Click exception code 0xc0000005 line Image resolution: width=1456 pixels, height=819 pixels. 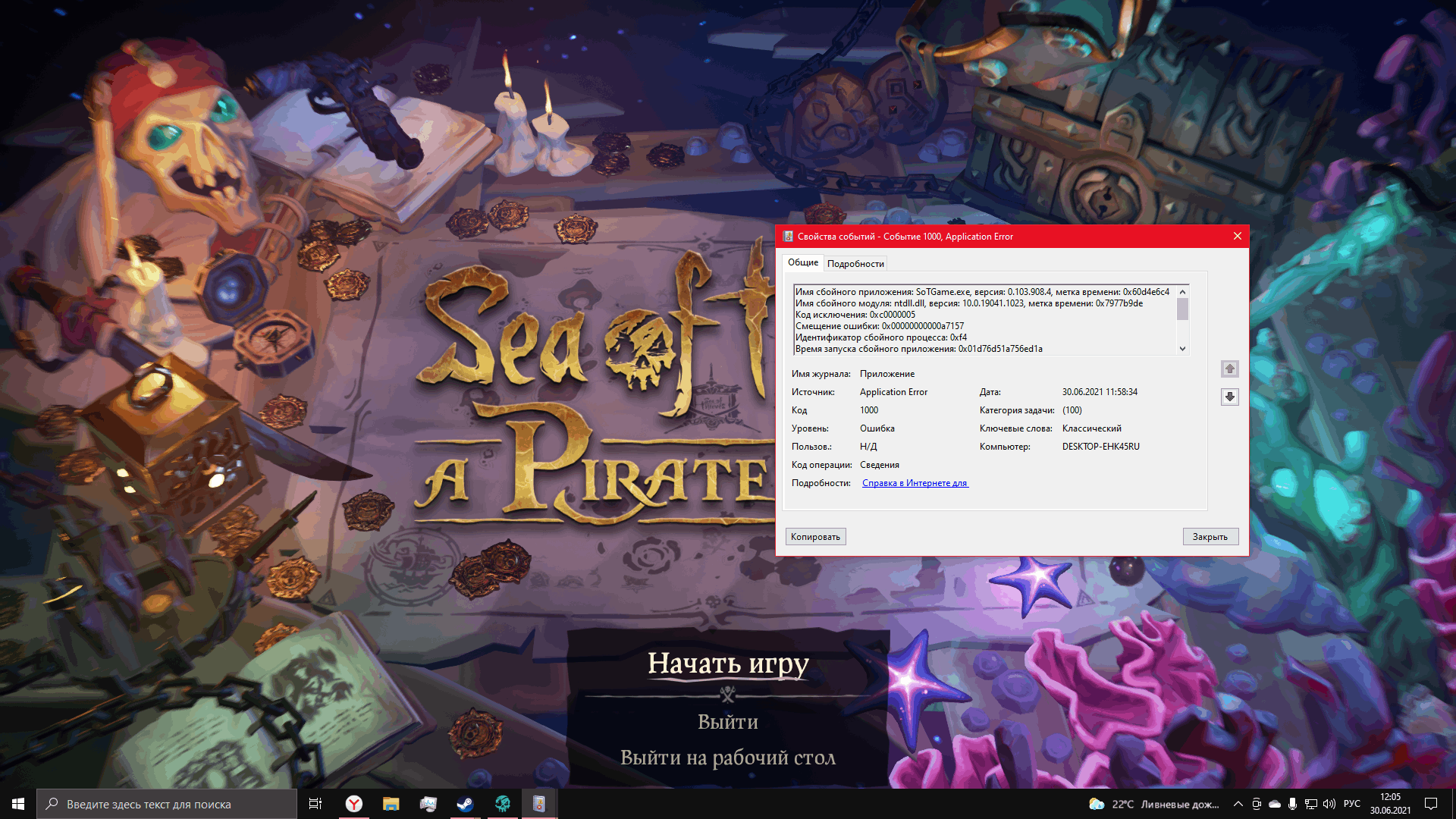tap(855, 315)
